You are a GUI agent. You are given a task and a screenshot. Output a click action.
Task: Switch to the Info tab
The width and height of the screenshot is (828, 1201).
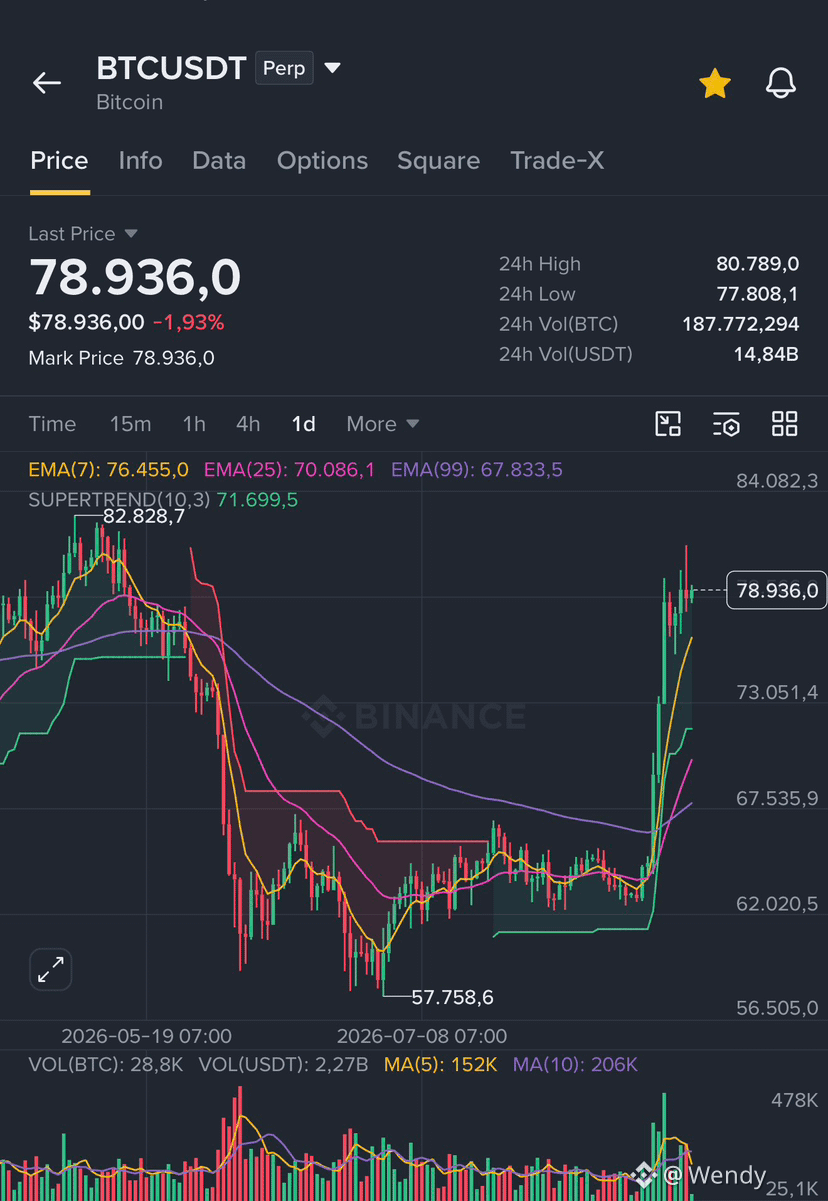click(140, 160)
